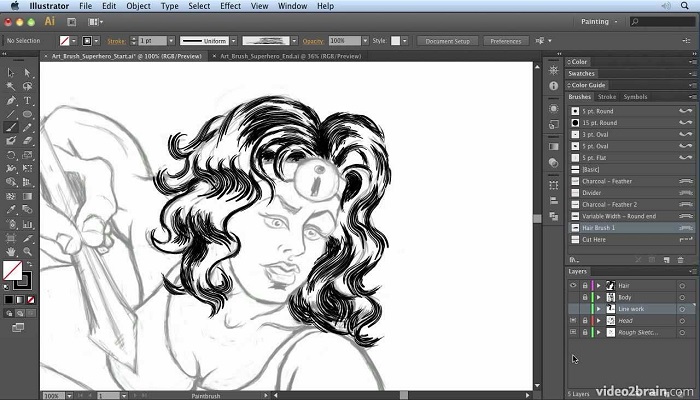Open the Window menu
This screenshot has height=400, width=700.
click(292, 6)
